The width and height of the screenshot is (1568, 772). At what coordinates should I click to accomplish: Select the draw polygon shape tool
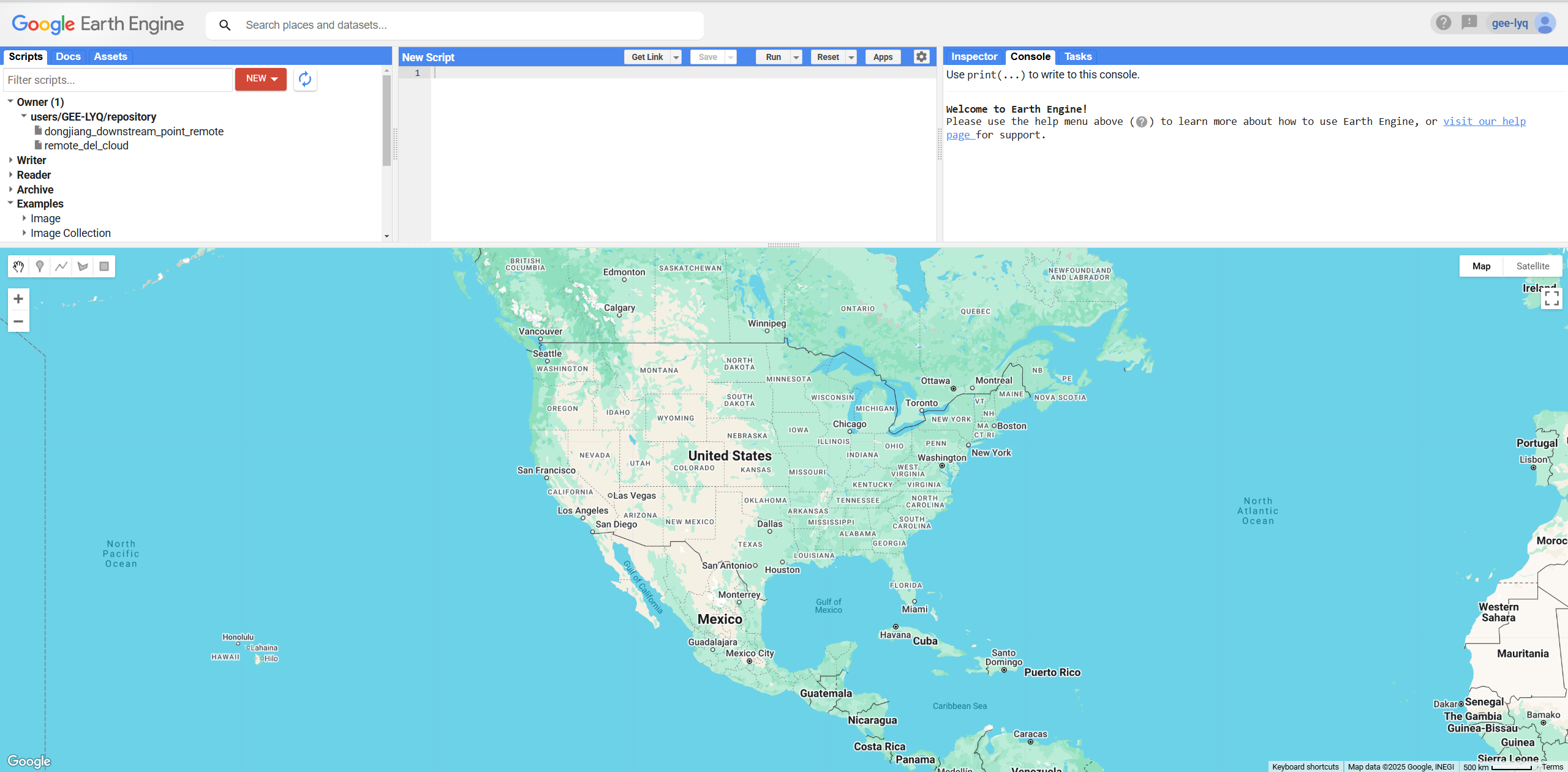83,266
